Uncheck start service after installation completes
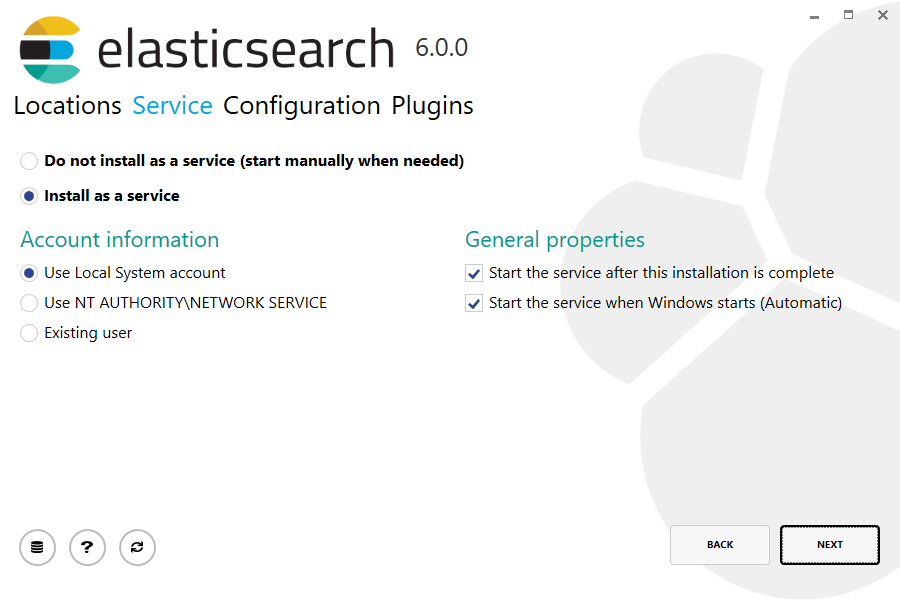Screen dimensions: 900x600 pos(474,273)
